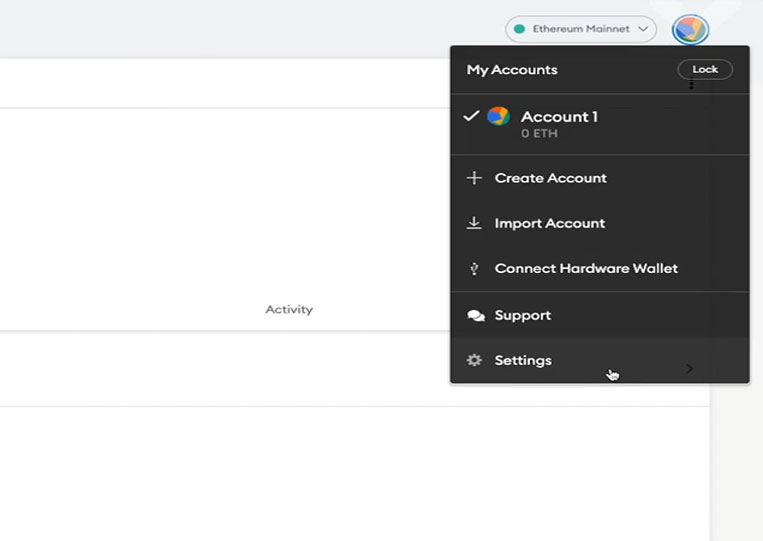Click the three-dot options icon under Lock
The width and height of the screenshot is (763, 541).
[x=691, y=85]
